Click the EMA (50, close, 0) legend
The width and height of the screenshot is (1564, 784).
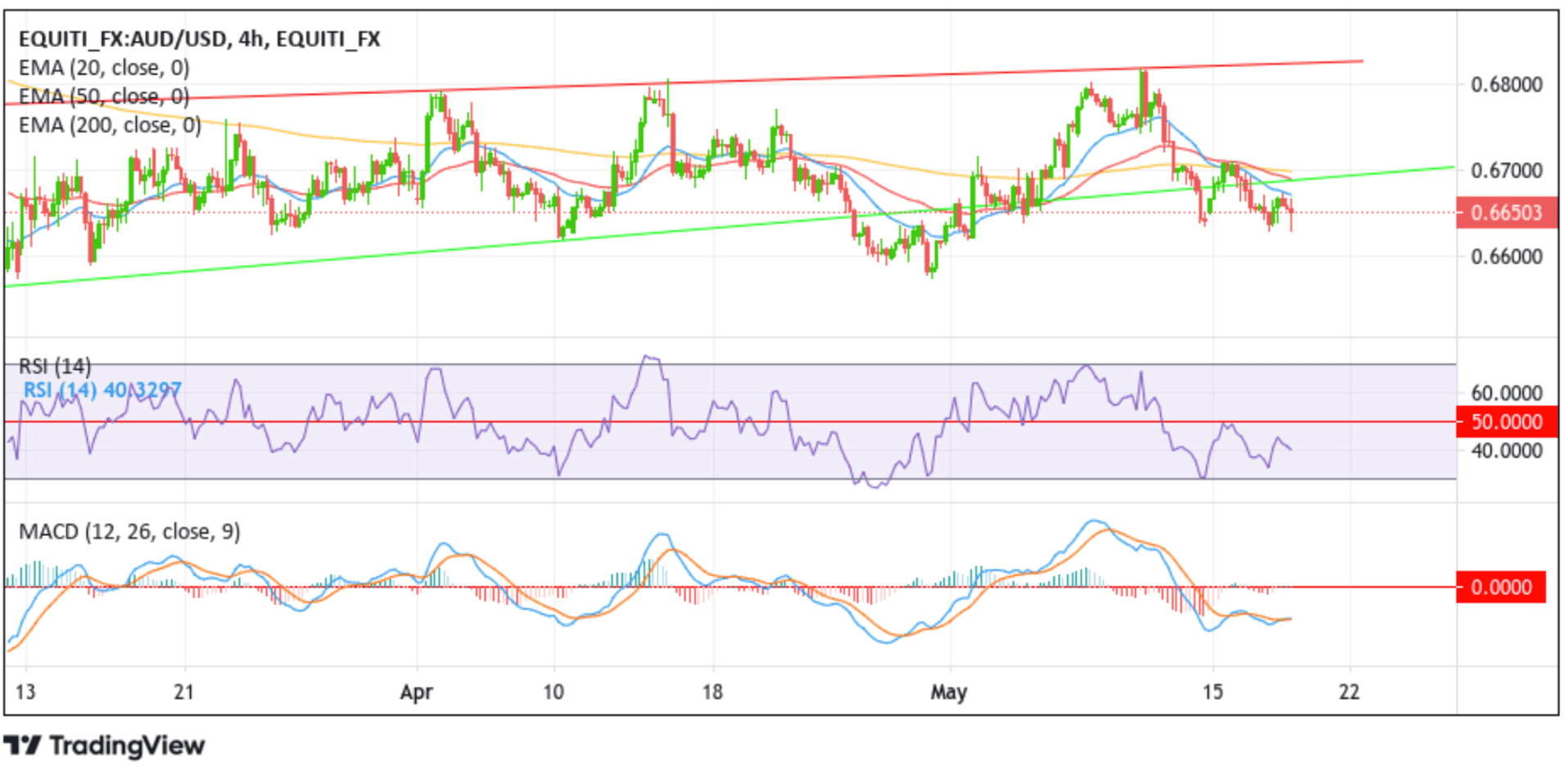coord(104,97)
